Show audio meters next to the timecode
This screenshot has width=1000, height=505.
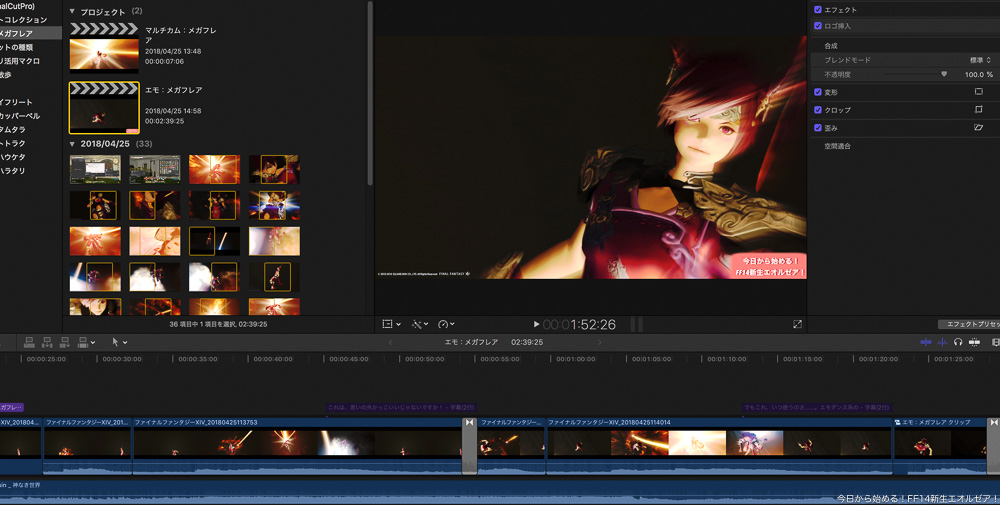636,325
